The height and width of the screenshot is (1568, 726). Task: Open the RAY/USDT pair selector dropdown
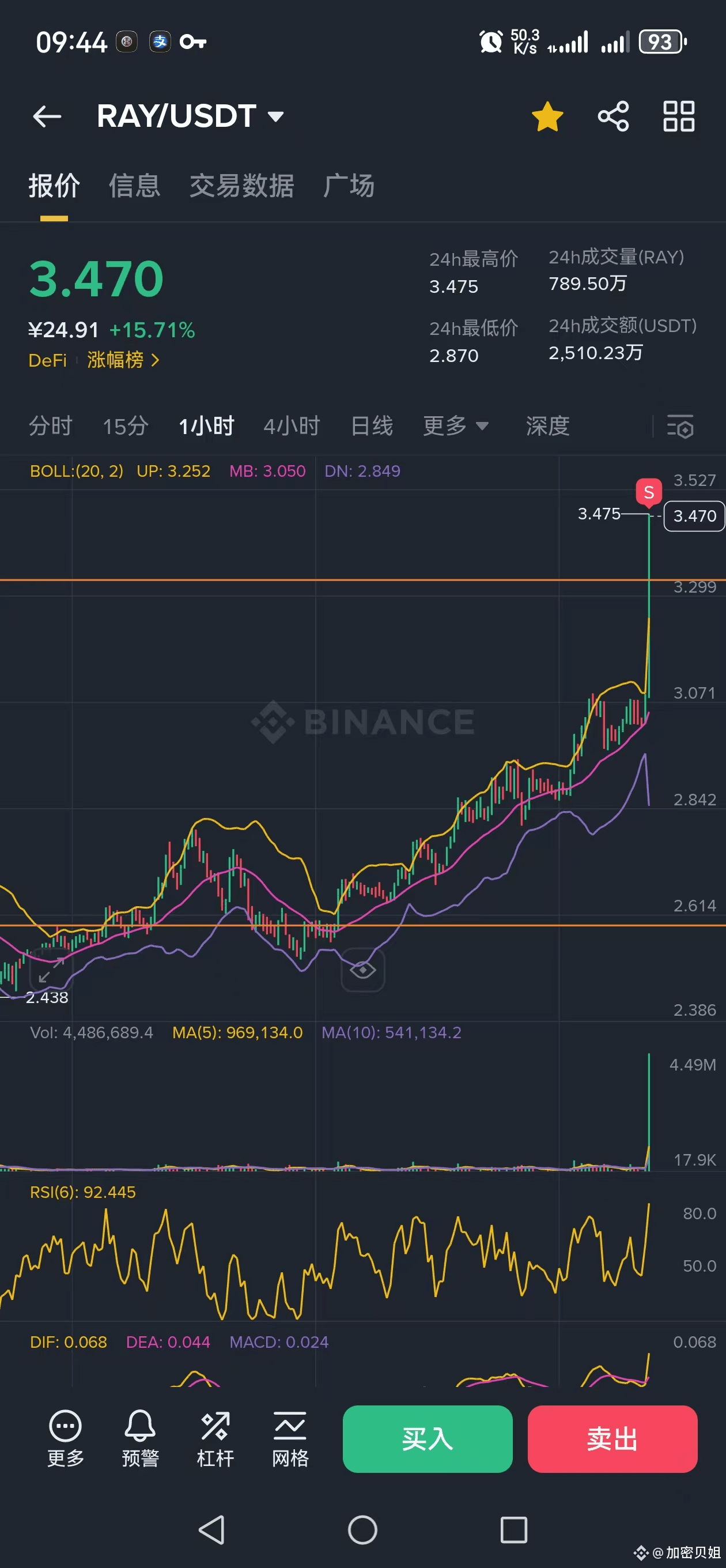coord(190,116)
